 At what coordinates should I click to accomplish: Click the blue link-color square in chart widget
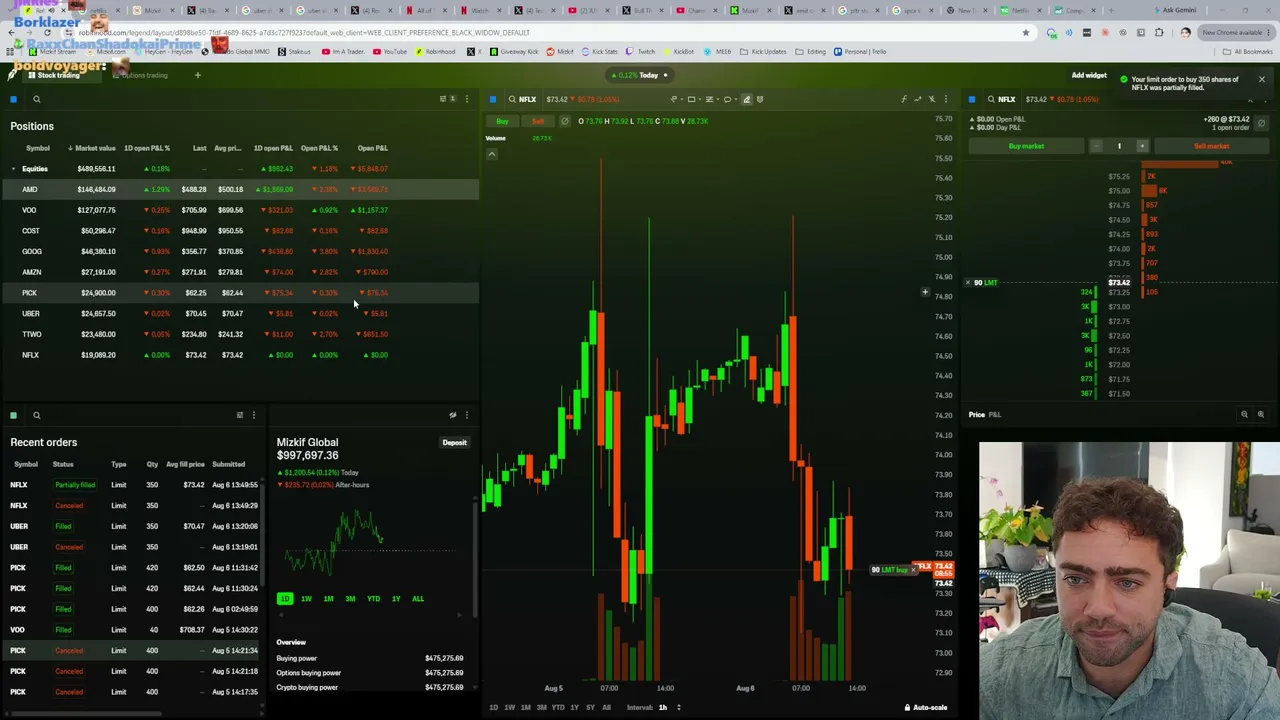492,99
